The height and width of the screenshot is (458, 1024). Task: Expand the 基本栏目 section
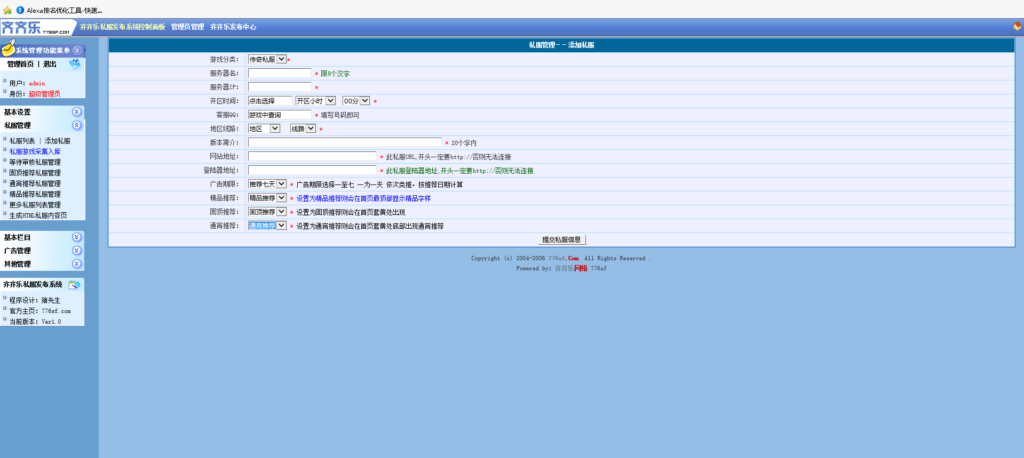pyautogui.click(x=77, y=237)
